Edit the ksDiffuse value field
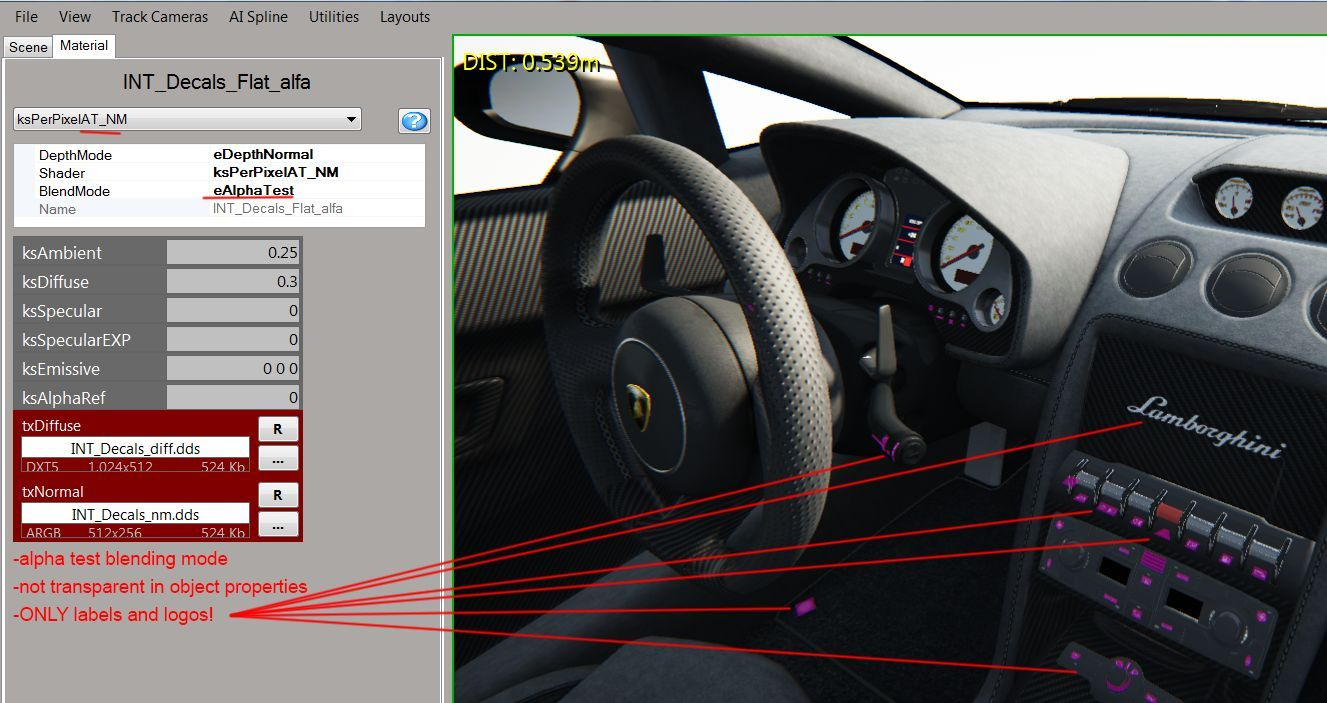Screen dimensions: 1327x703 (234, 282)
